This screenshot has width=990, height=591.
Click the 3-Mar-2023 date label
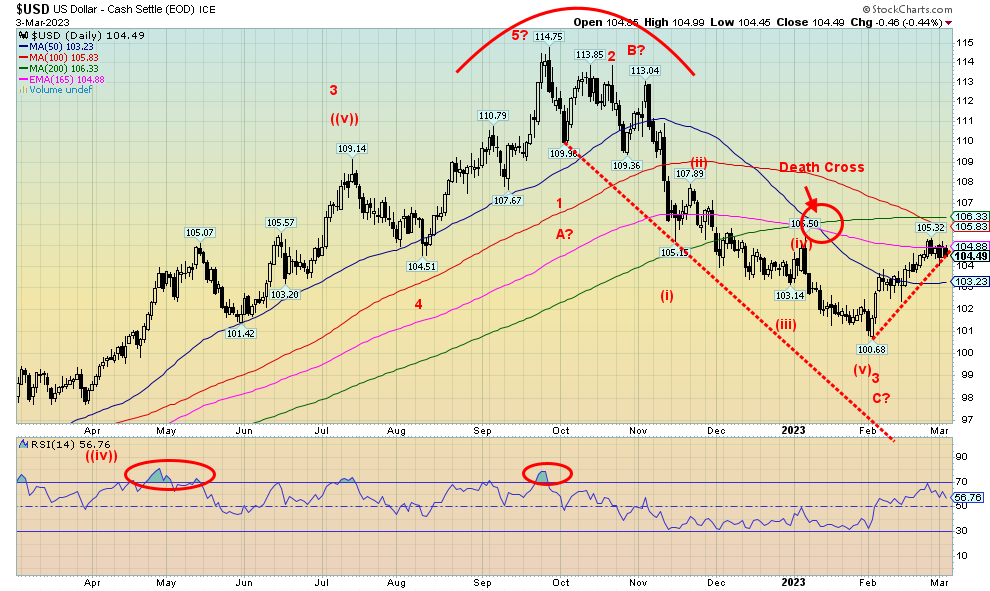33,22
